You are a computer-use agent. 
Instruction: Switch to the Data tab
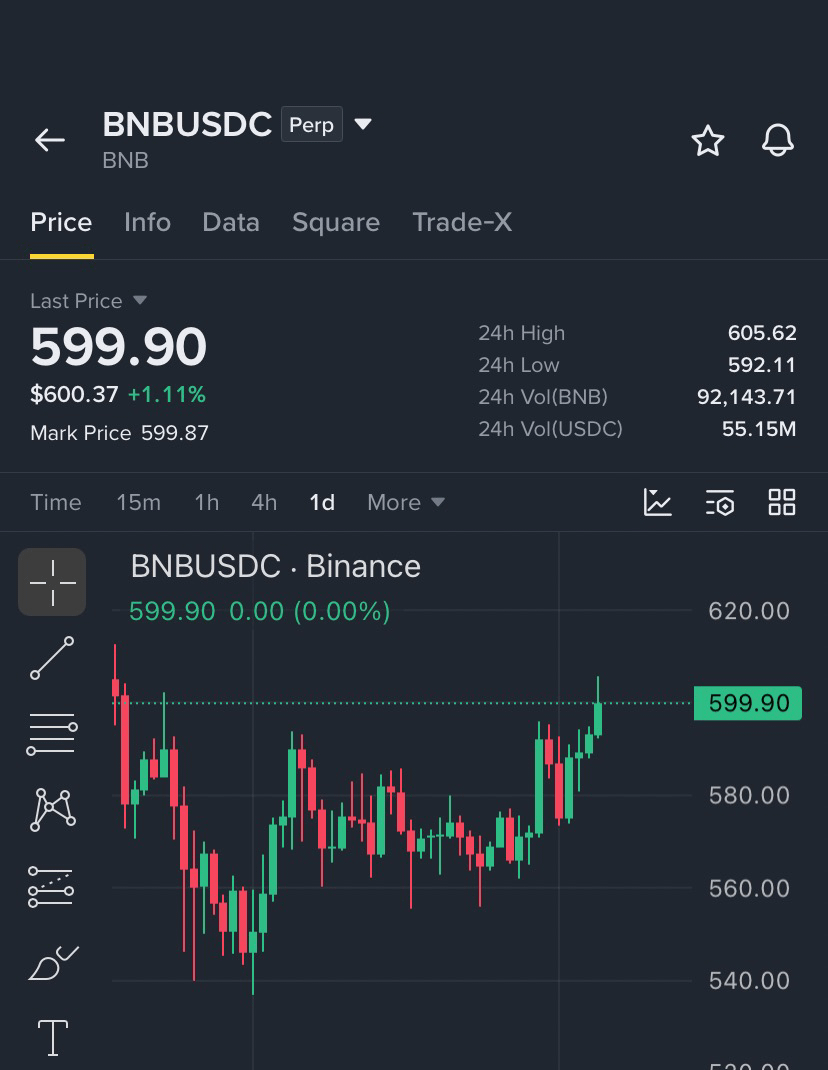point(231,222)
